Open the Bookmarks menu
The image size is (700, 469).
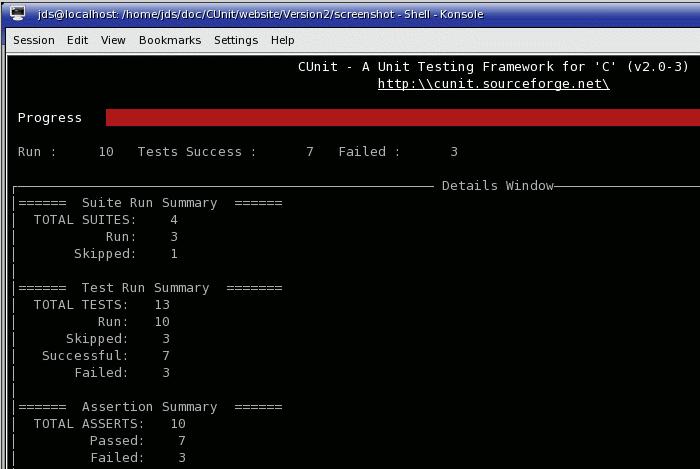[x=170, y=40]
